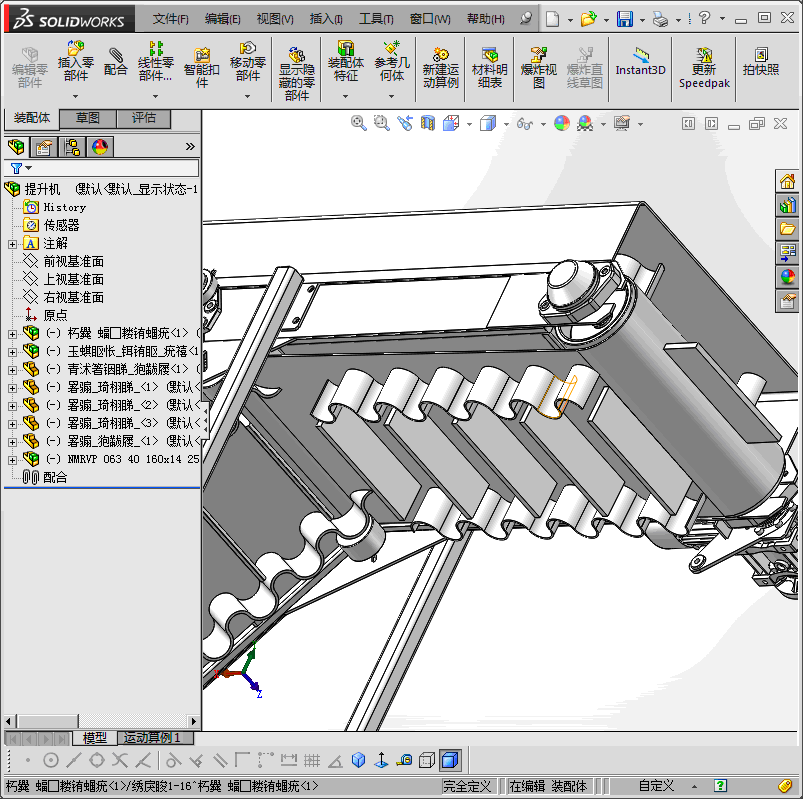The height and width of the screenshot is (799, 803).
Task: Switch to the 评估 (Evaluate) tab
Action: (x=143, y=118)
